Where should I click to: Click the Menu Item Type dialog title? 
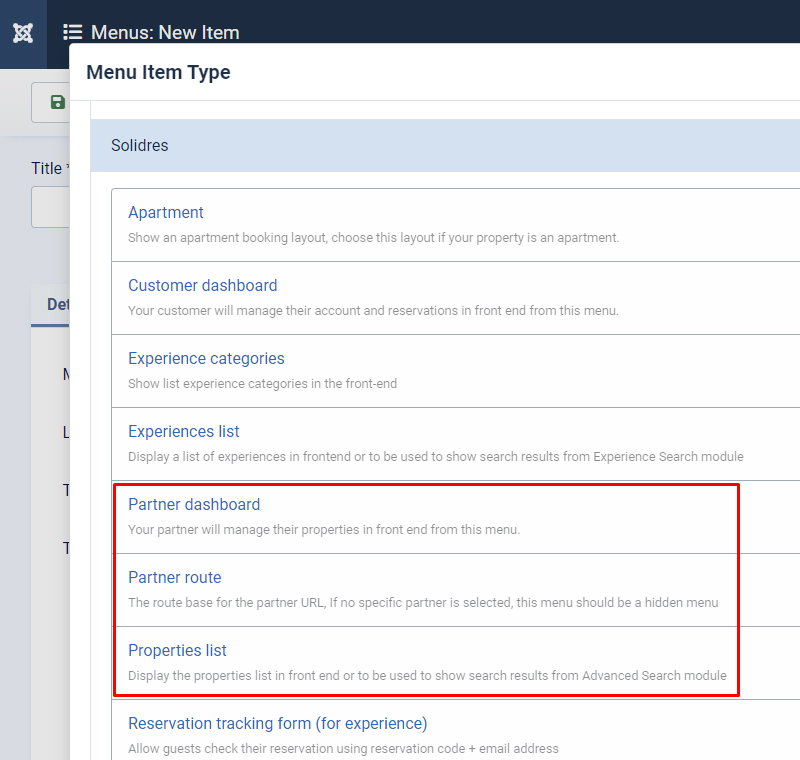(x=158, y=72)
